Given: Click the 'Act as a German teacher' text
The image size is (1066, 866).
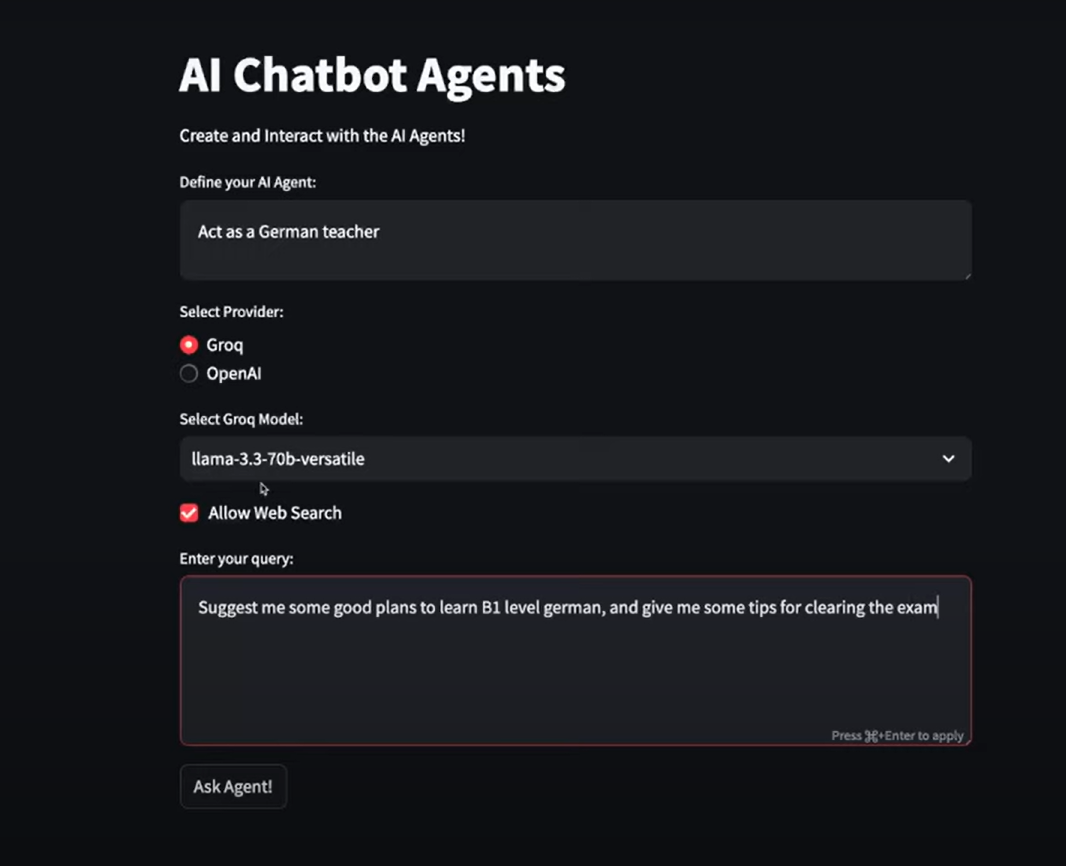Looking at the screenshot, I should (288, 231).
